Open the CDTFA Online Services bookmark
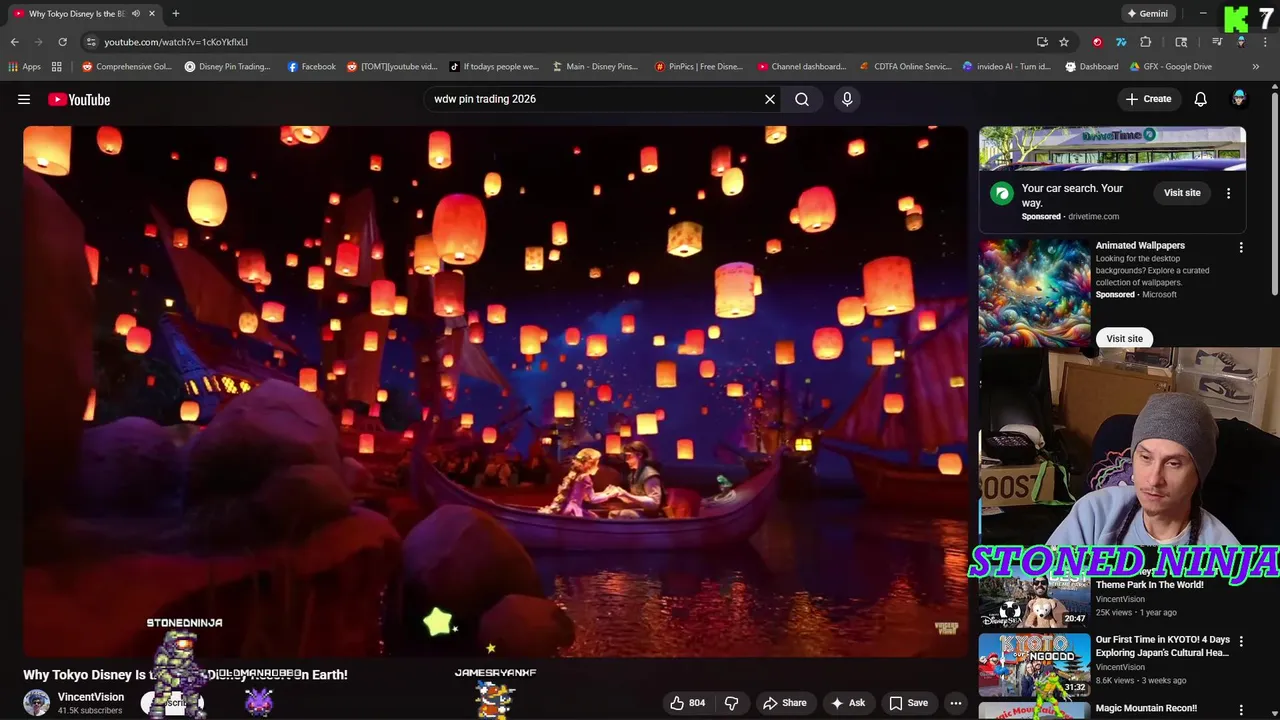This screenshot has width=1280, height=720. tap(906, 67)
